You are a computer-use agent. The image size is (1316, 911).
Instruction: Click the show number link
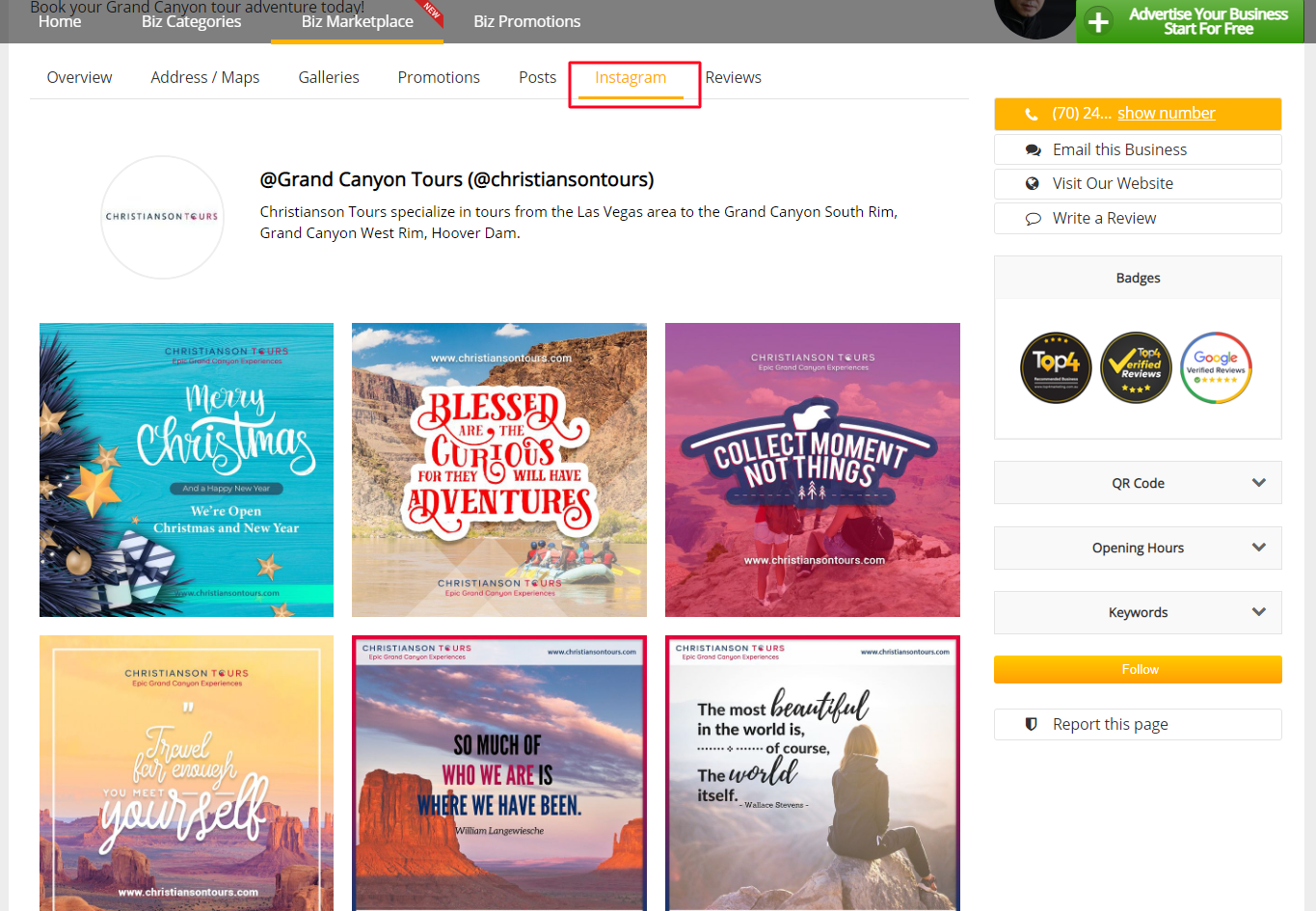(x=1166, y=113)
